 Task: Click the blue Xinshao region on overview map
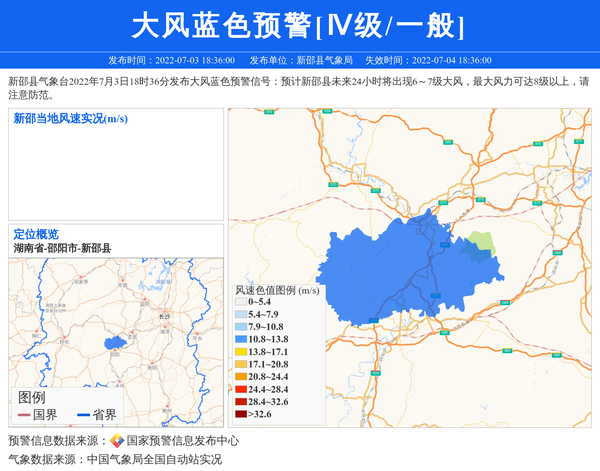pos(115,342)
